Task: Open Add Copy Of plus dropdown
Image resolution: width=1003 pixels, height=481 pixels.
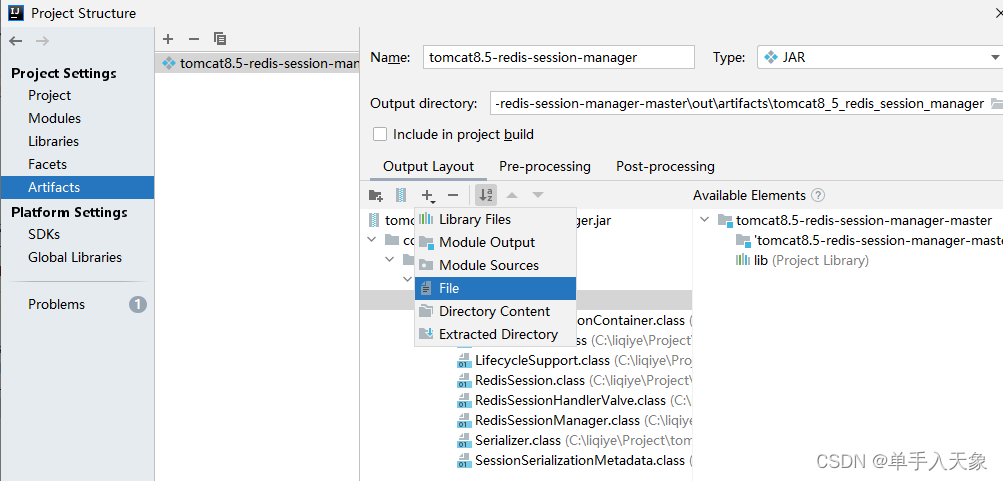Action: pyautogui.click(x=427, y=195)
